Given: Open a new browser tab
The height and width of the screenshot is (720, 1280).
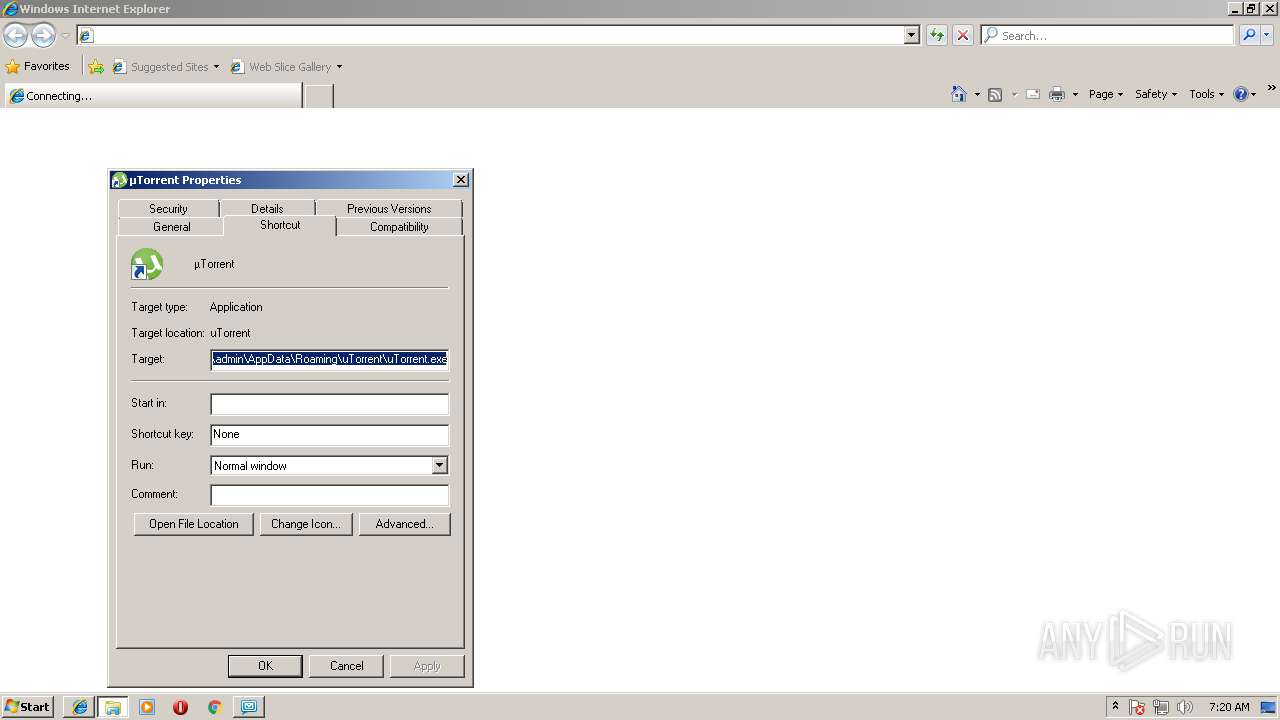Looking at the screenshot, I should (319, 96).
